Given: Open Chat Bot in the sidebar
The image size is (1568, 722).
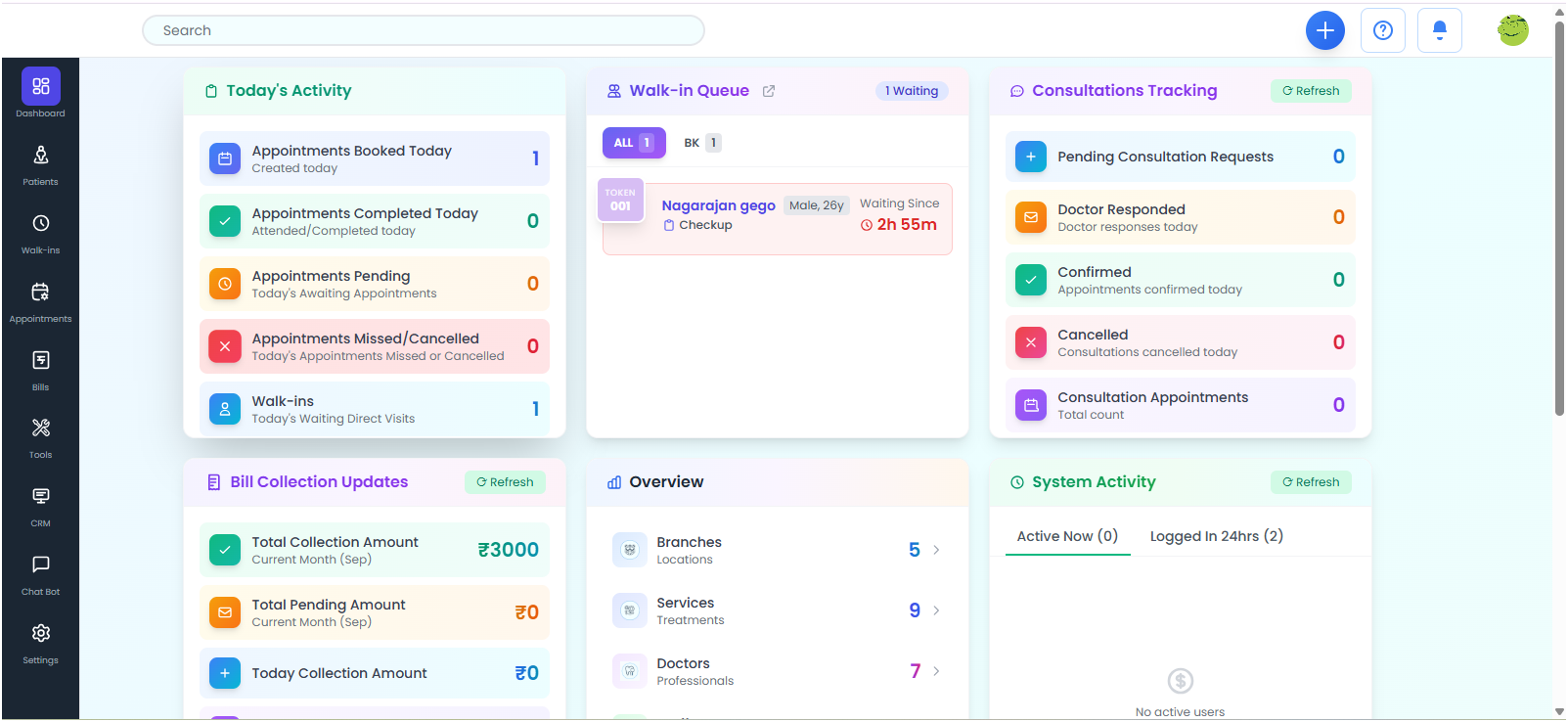Looking at the screenshot, I should tap(40, 574).
